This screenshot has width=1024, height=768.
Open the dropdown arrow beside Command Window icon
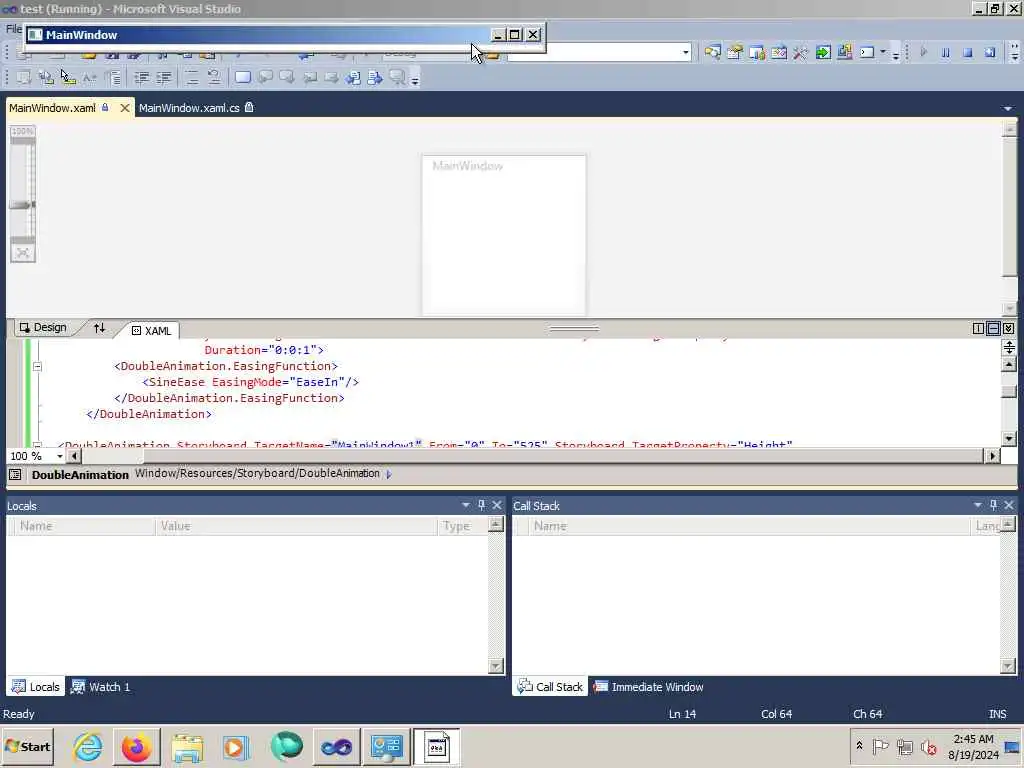coord(883,52)
